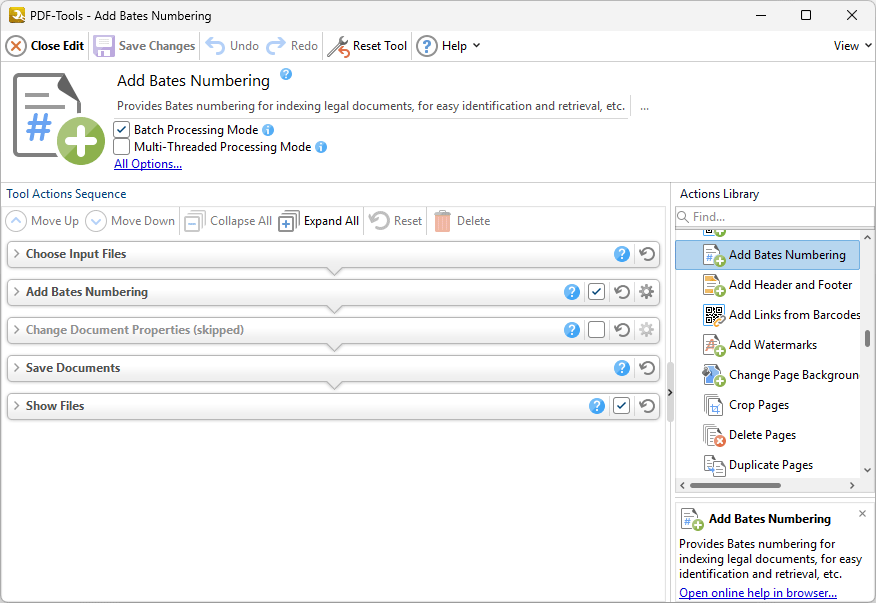The image size is (876, 603).
Task: Enable Multi-Threaded Processing Mode
Action: [x=122, y=147]
